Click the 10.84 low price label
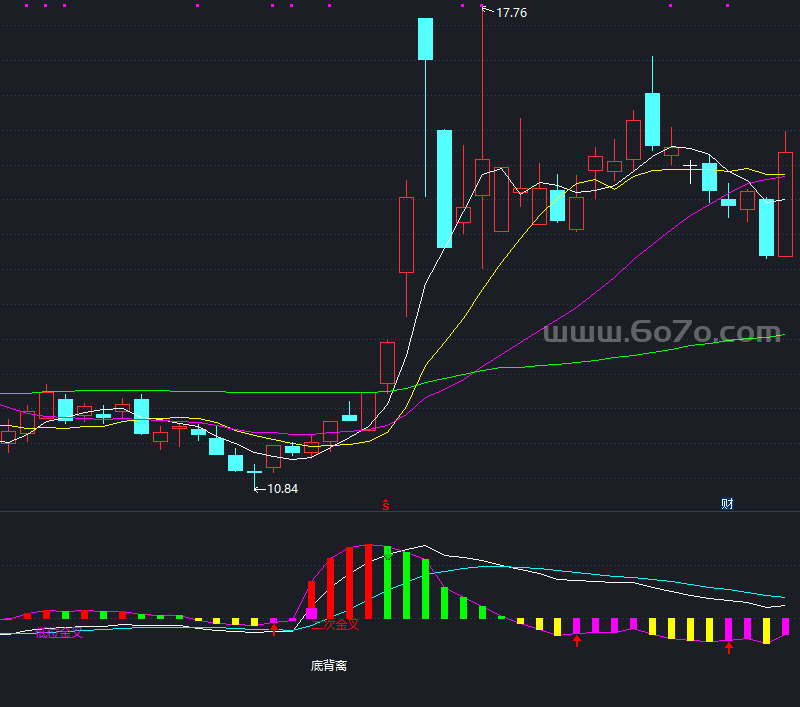Image resolution: width=800 pixels, height=707 pixels. click(x=282, y=489)
